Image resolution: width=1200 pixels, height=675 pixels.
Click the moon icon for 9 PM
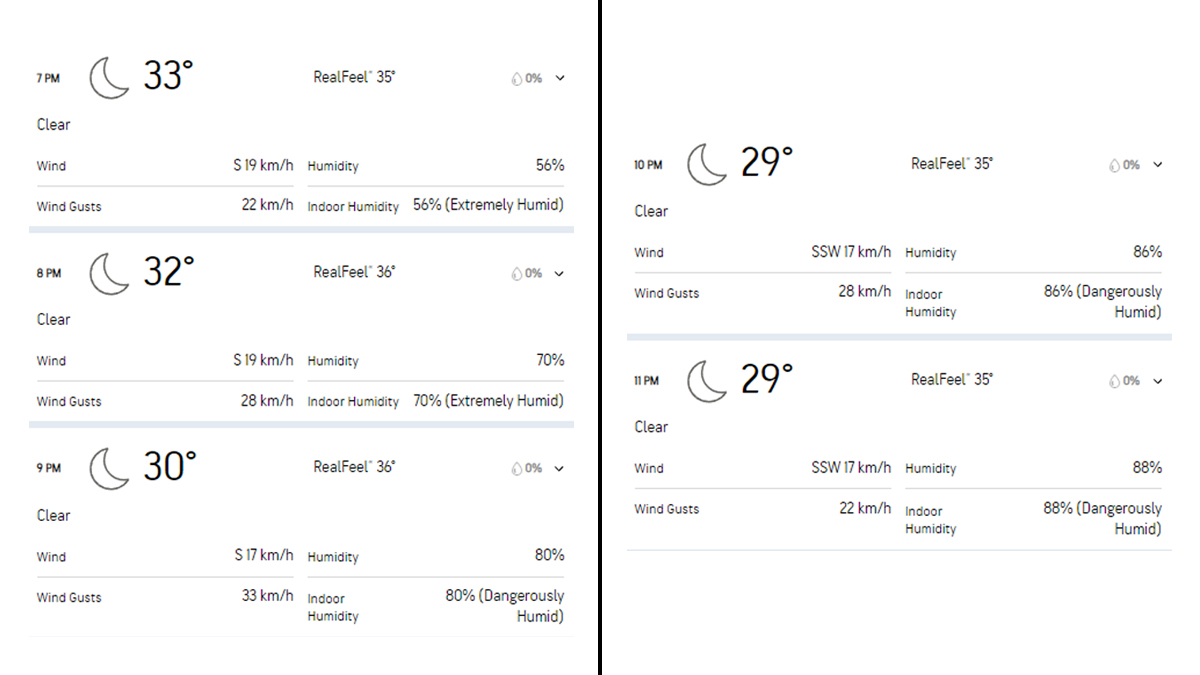tap(110, 468)
